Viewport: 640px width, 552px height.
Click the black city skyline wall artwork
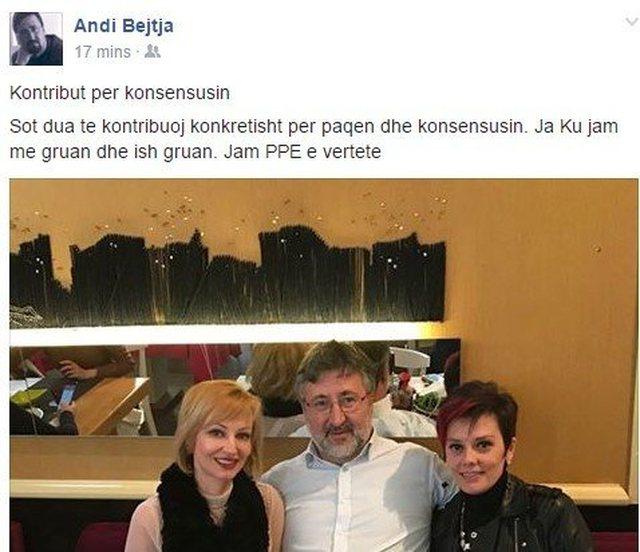[x=227, y=278]
